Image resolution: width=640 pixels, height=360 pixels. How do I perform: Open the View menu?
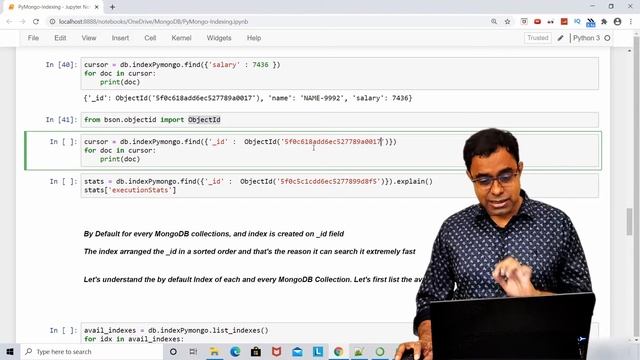89,38
